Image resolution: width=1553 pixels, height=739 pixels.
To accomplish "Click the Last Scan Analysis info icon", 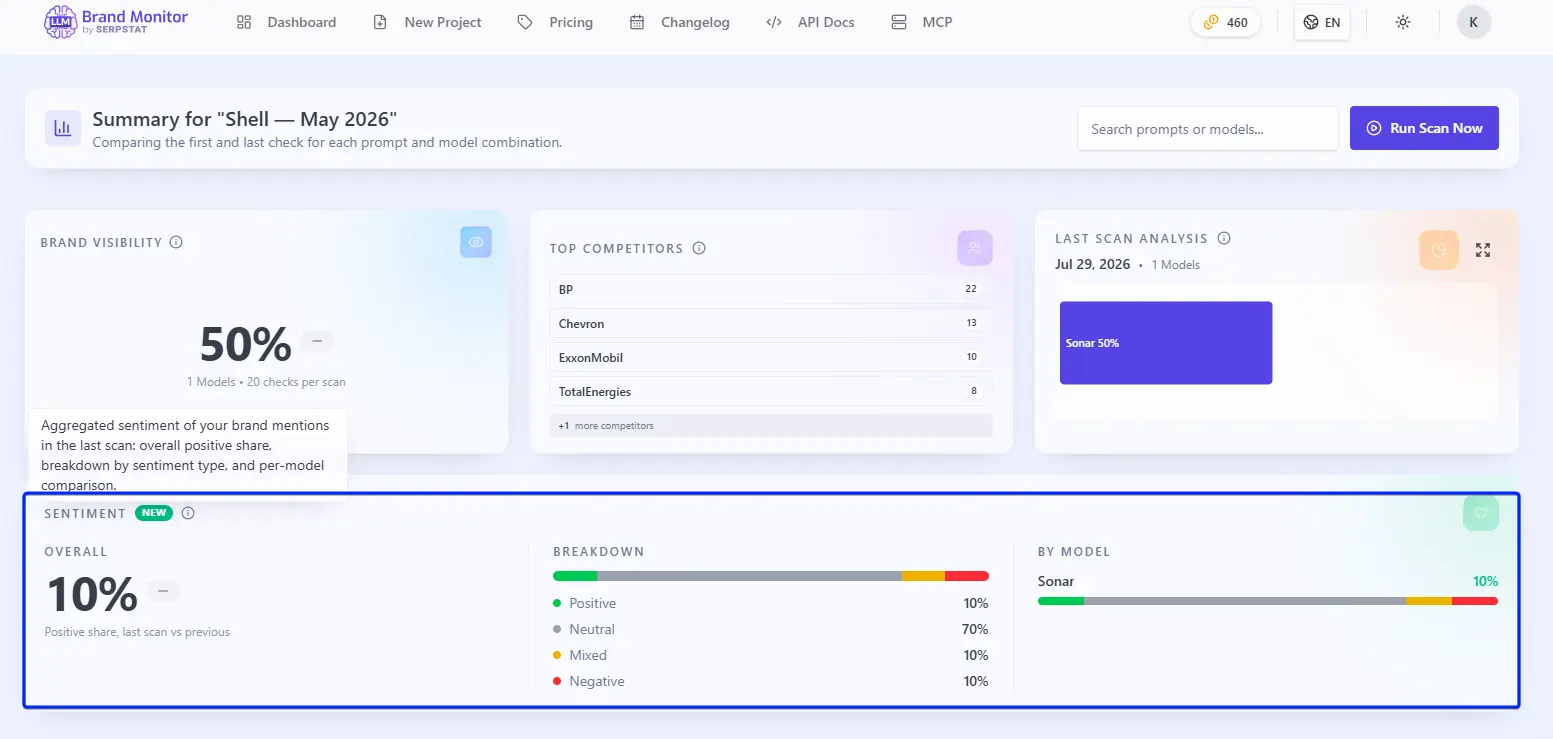I will [x=1224, y=238].
